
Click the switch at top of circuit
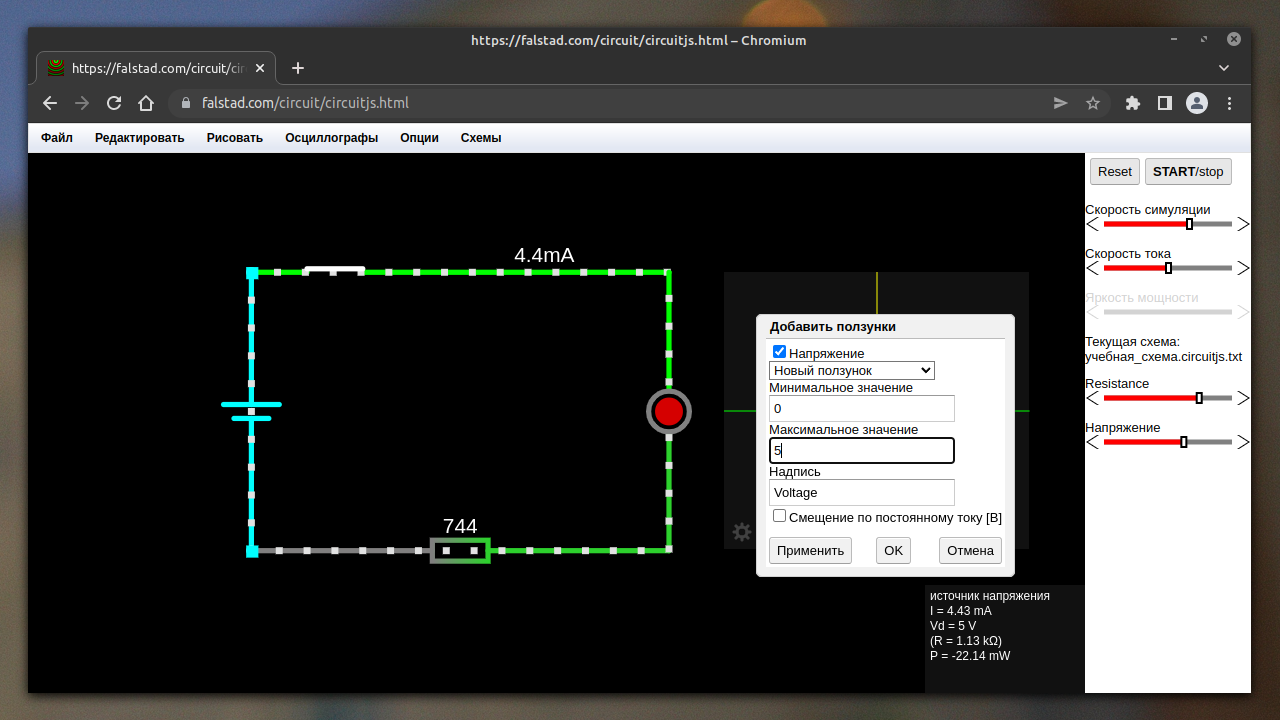click(x=334, y=270)
